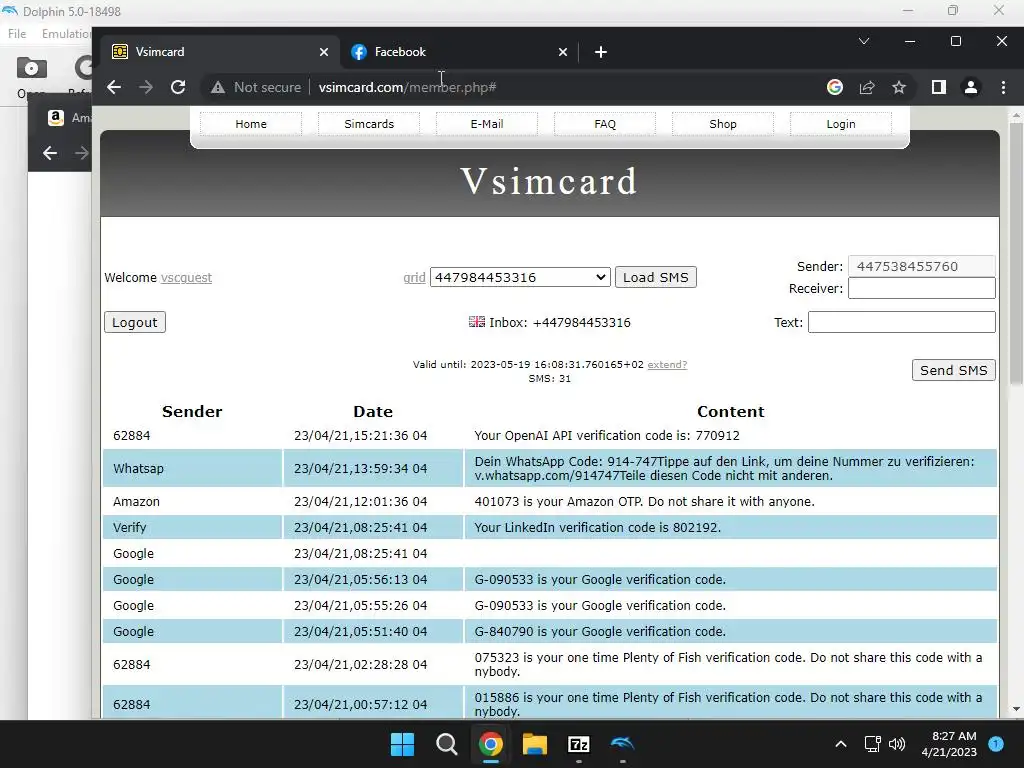The width and height of the screenshot is (1024, 768).
Task: Click the UK flag icon beside Inbox
Action: (477, 321)
